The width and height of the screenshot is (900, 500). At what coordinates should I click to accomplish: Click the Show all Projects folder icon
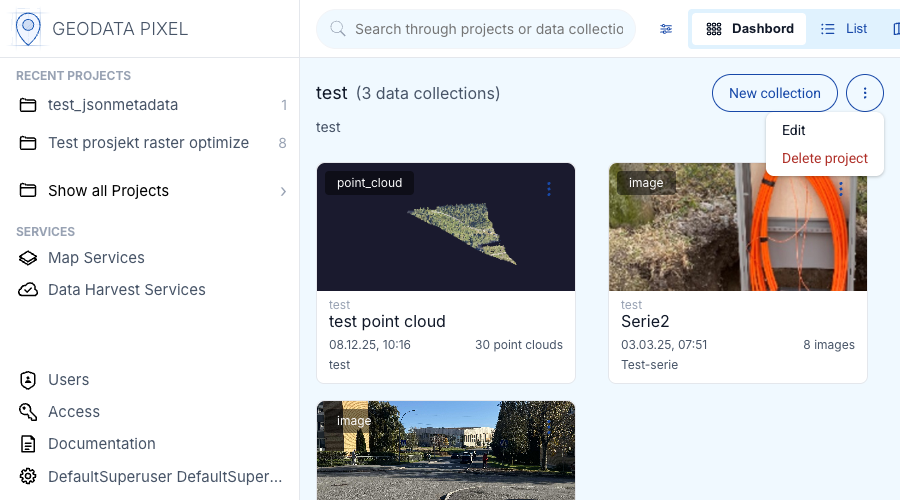pyautogui.click(x=28, y=191)
